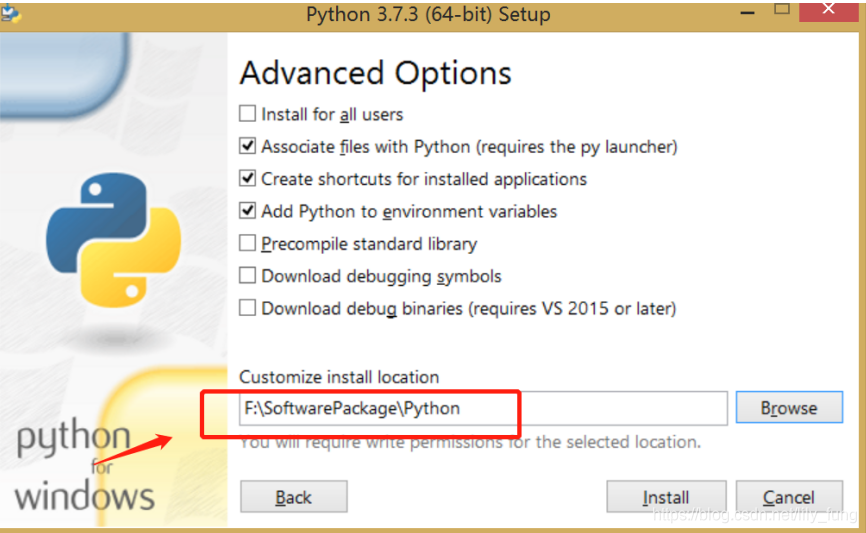Tick Download debug binaries checkbox
The image size is (866, 533).
[247, 308]
